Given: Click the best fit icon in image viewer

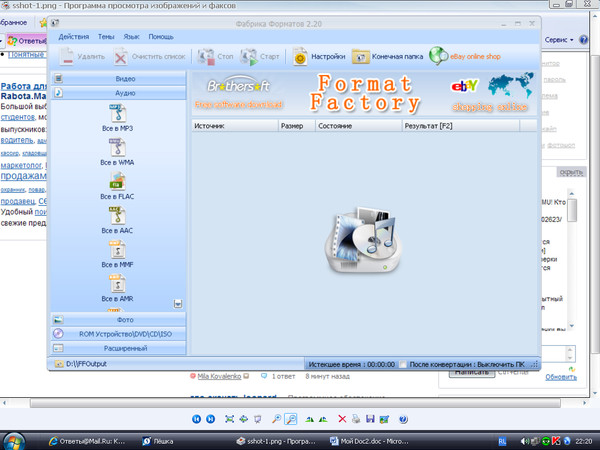Looking at the screenshot, I should pos(230,419).
